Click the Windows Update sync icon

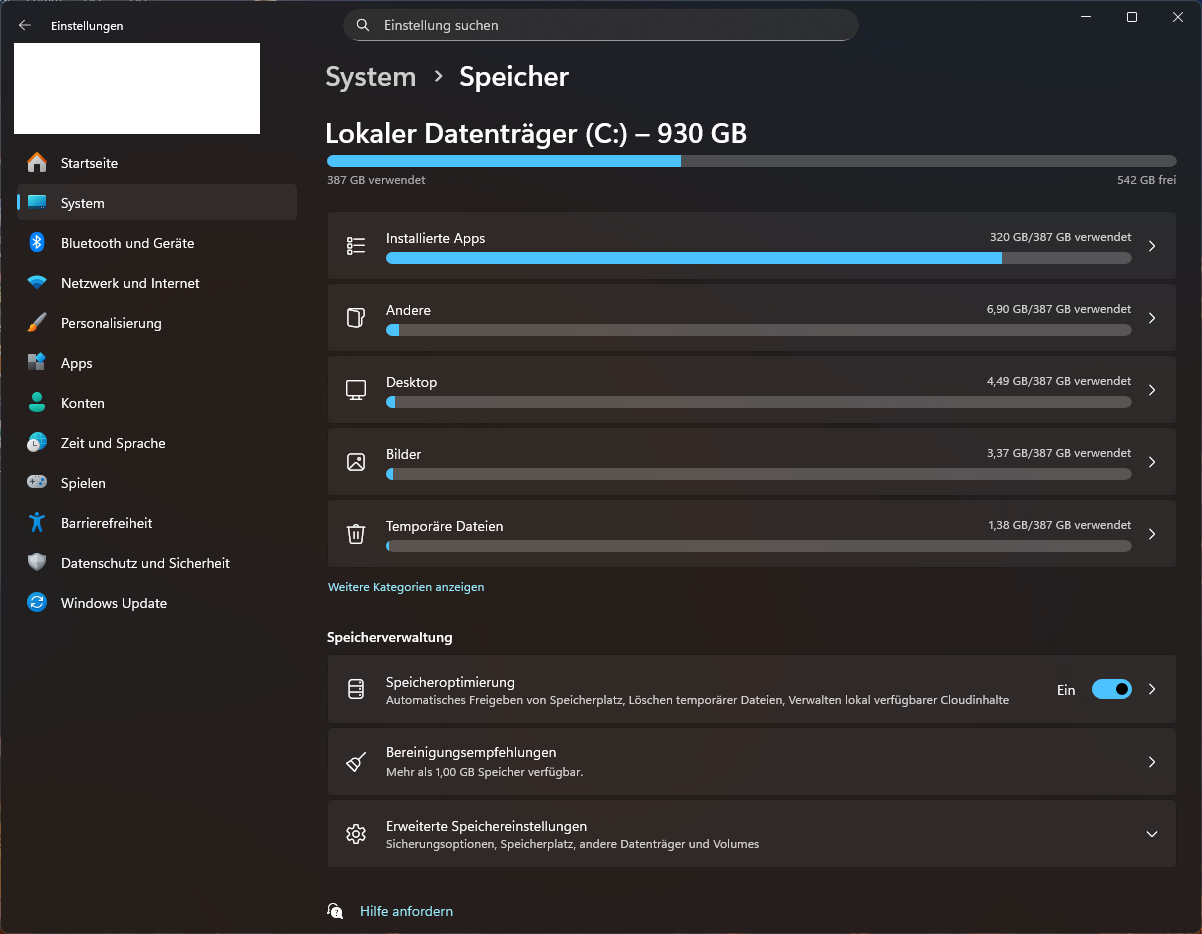click(x=37, y=602)
